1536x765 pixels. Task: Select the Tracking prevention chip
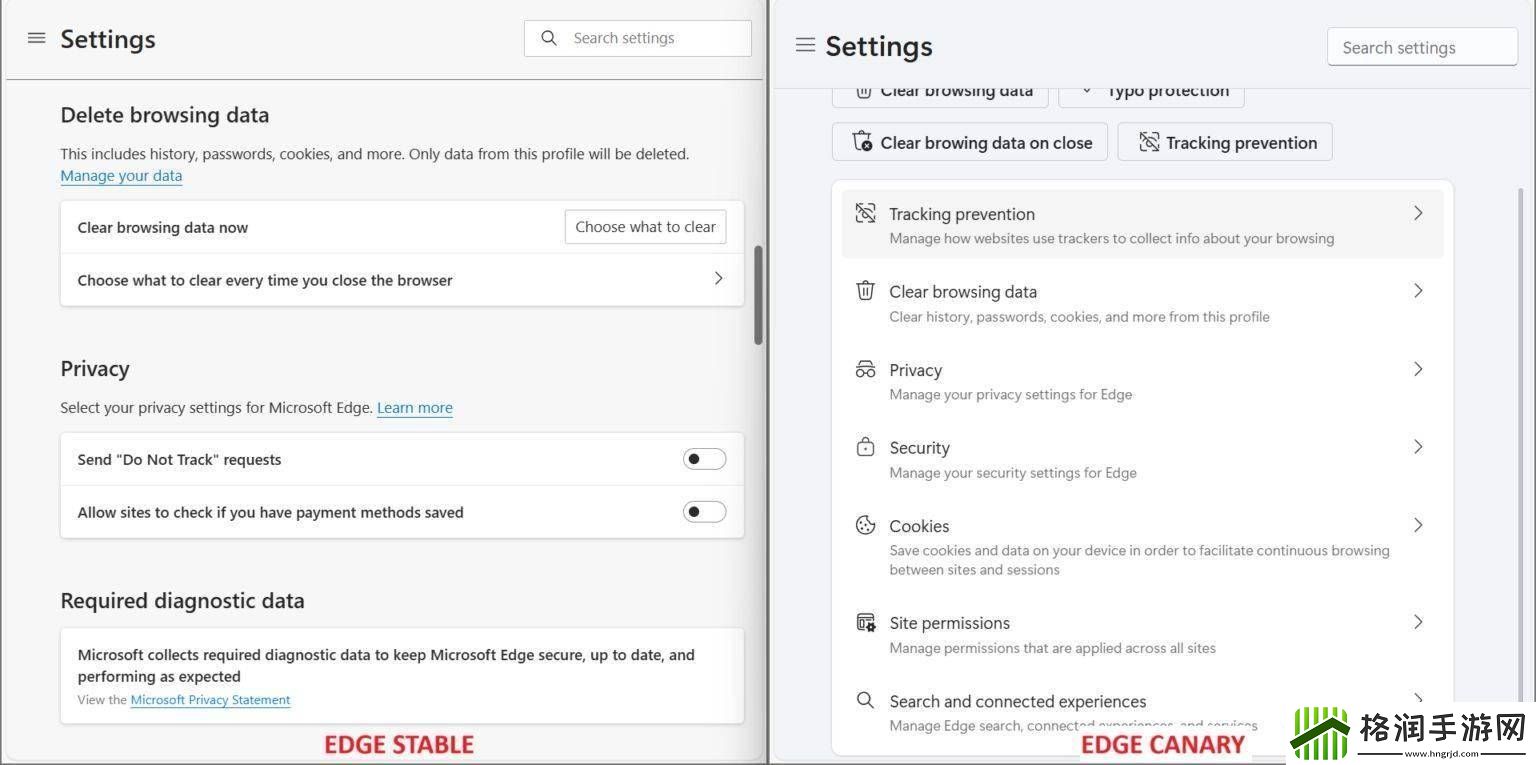tap(1225, 142)
